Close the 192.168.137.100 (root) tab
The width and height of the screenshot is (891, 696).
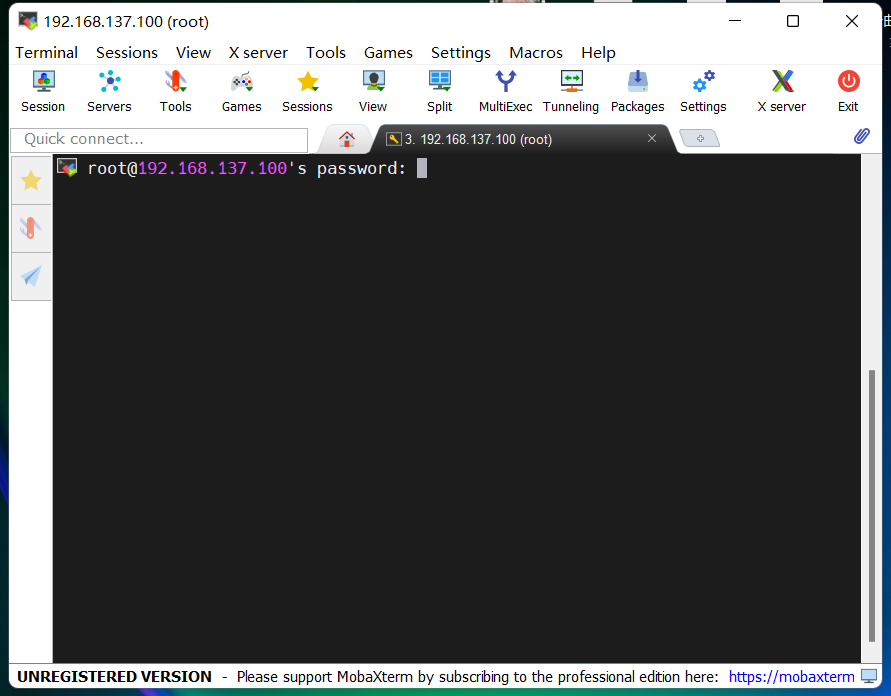click(652, 138)
